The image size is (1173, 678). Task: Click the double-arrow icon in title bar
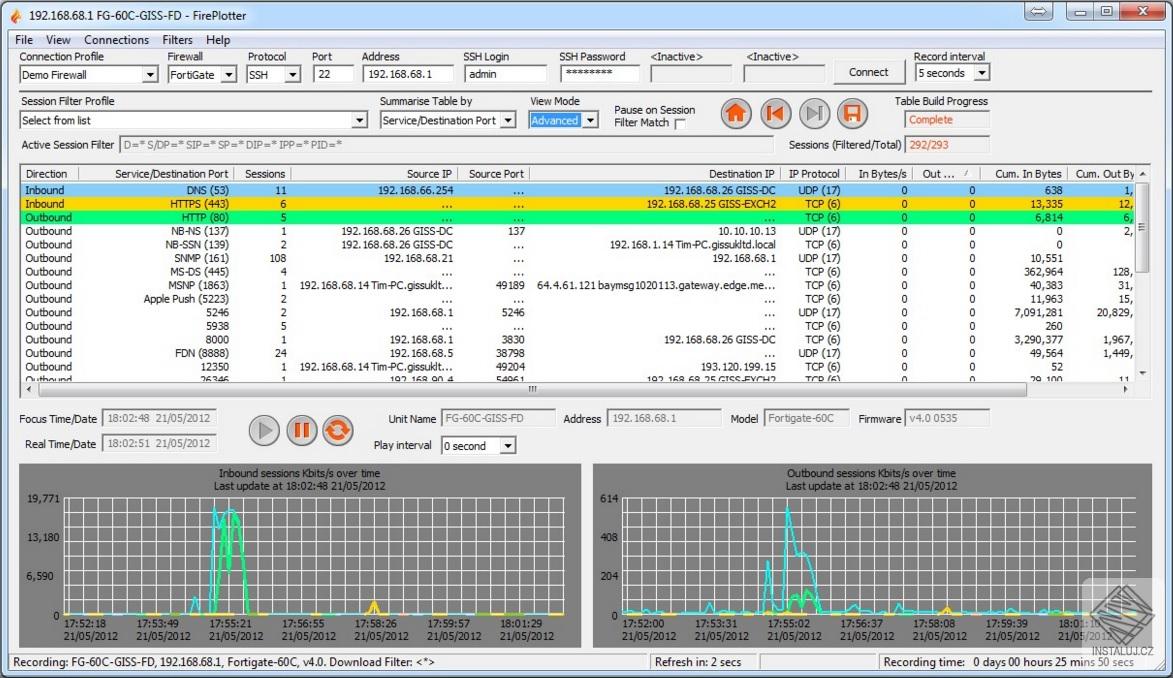[x=1038, y=11]
